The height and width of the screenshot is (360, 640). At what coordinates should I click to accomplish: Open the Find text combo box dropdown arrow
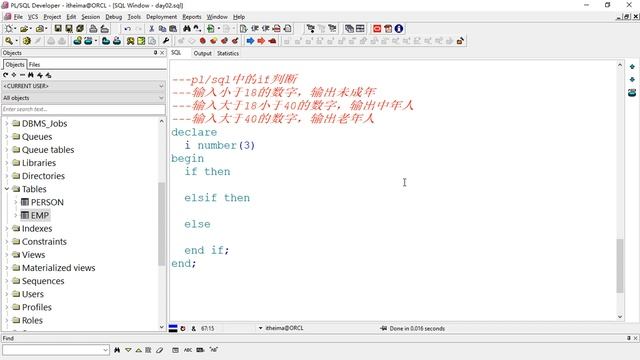point(106,350)
